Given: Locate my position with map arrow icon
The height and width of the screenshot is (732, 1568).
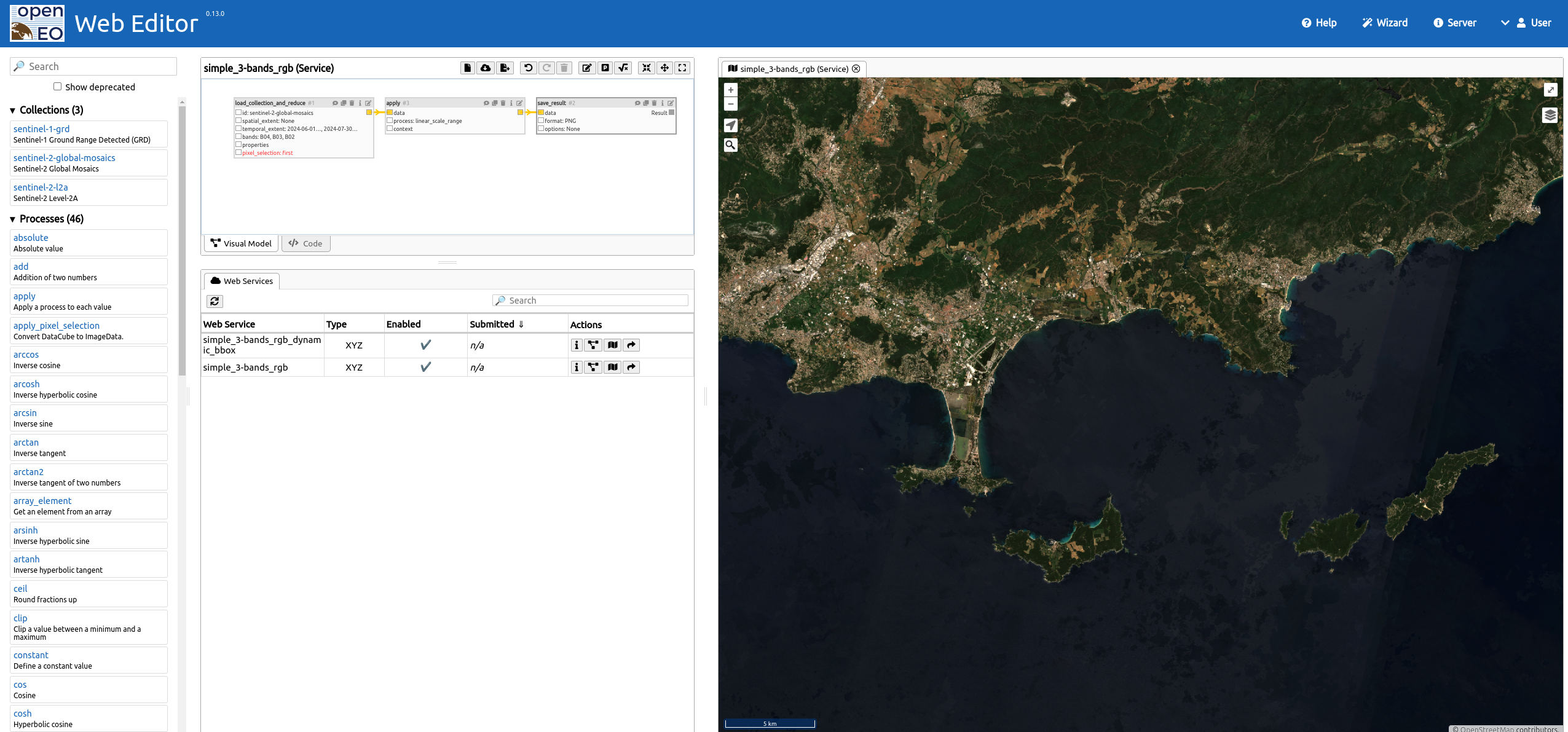Looking at the screenshot, I should tap(731, 125).
